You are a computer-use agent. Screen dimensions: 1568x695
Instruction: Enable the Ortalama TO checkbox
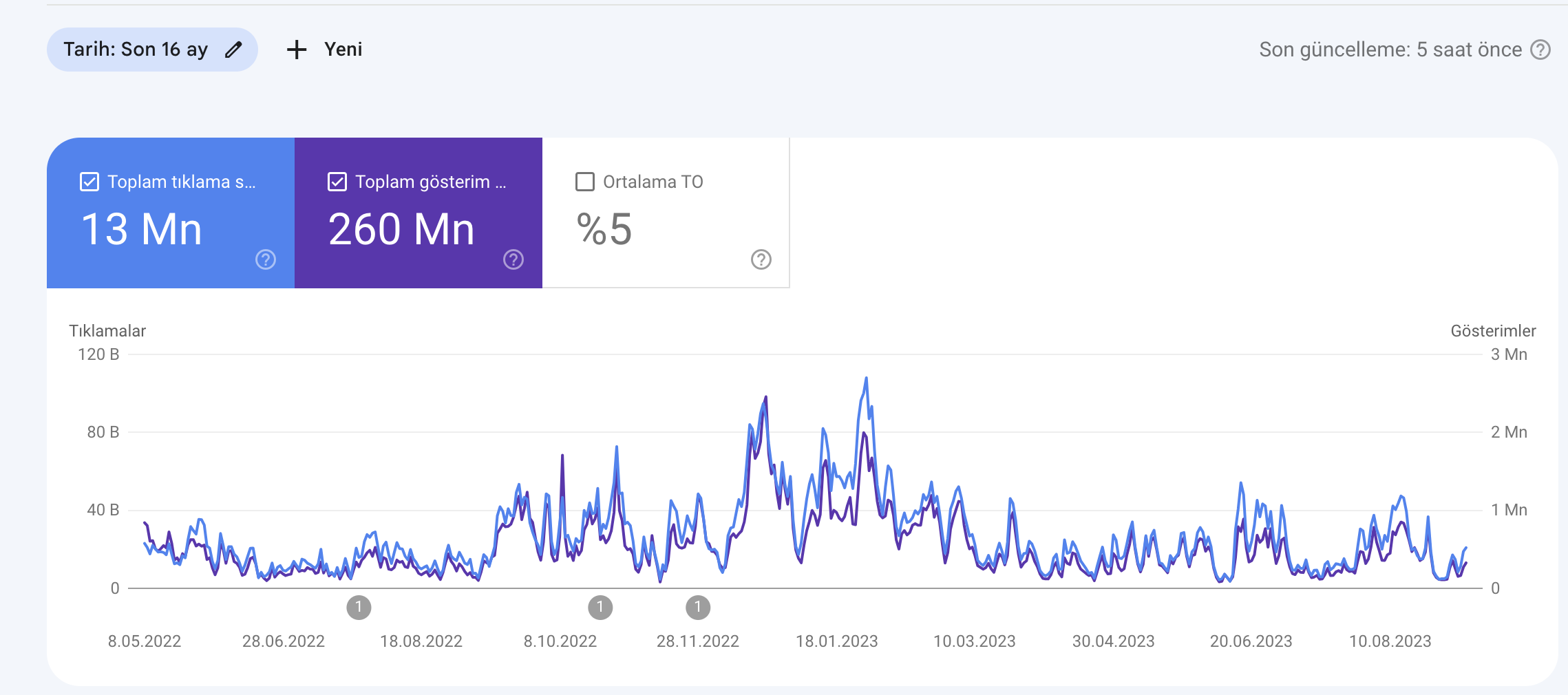click(585, 182)
